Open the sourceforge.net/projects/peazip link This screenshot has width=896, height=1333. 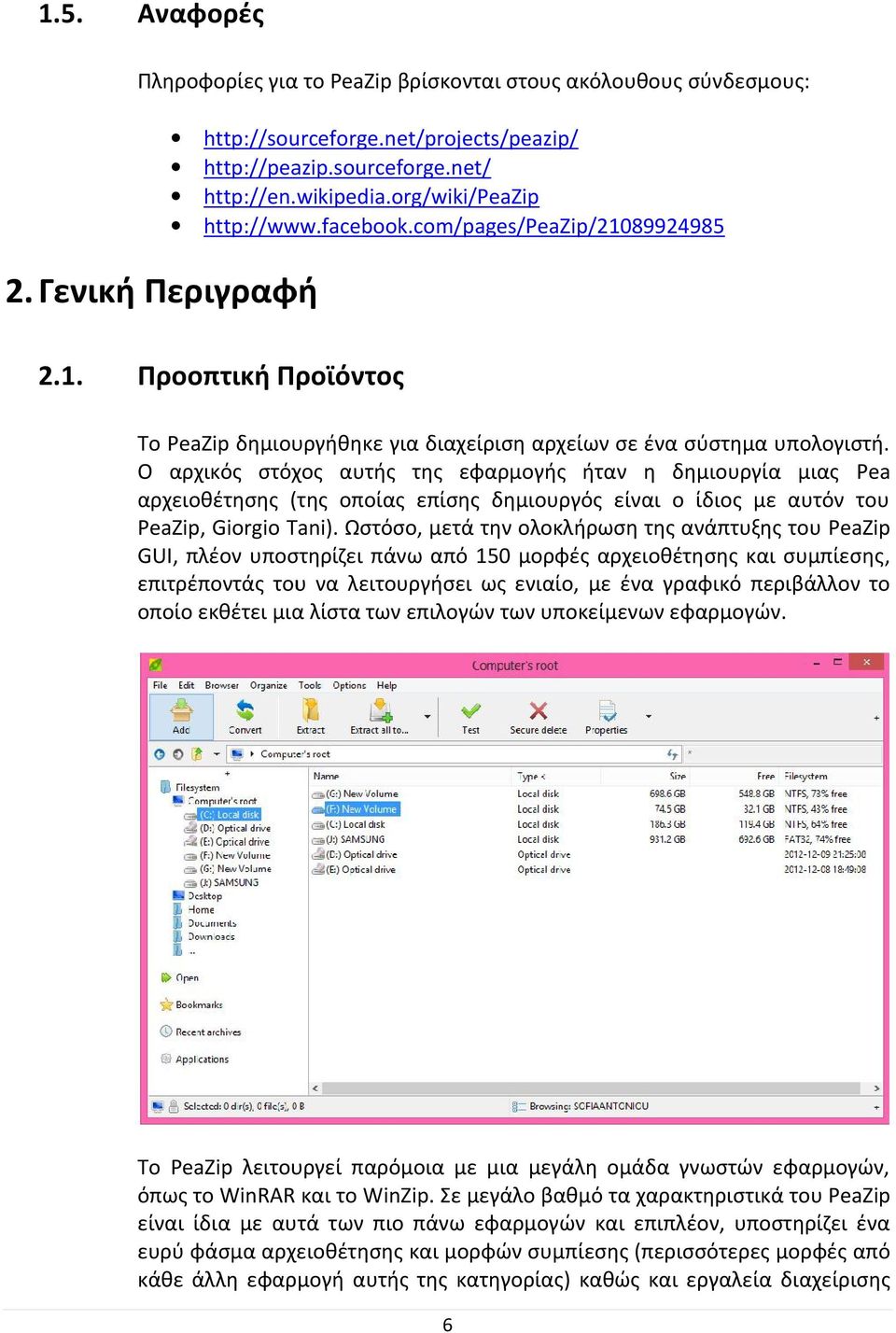click(x=391, y=138)
